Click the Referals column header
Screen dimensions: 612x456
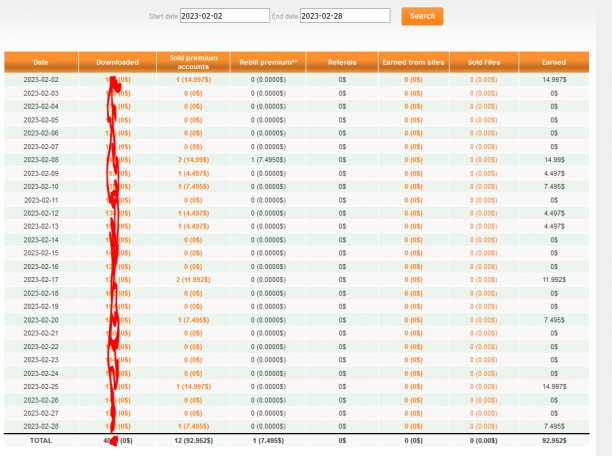tap(342, 62)
